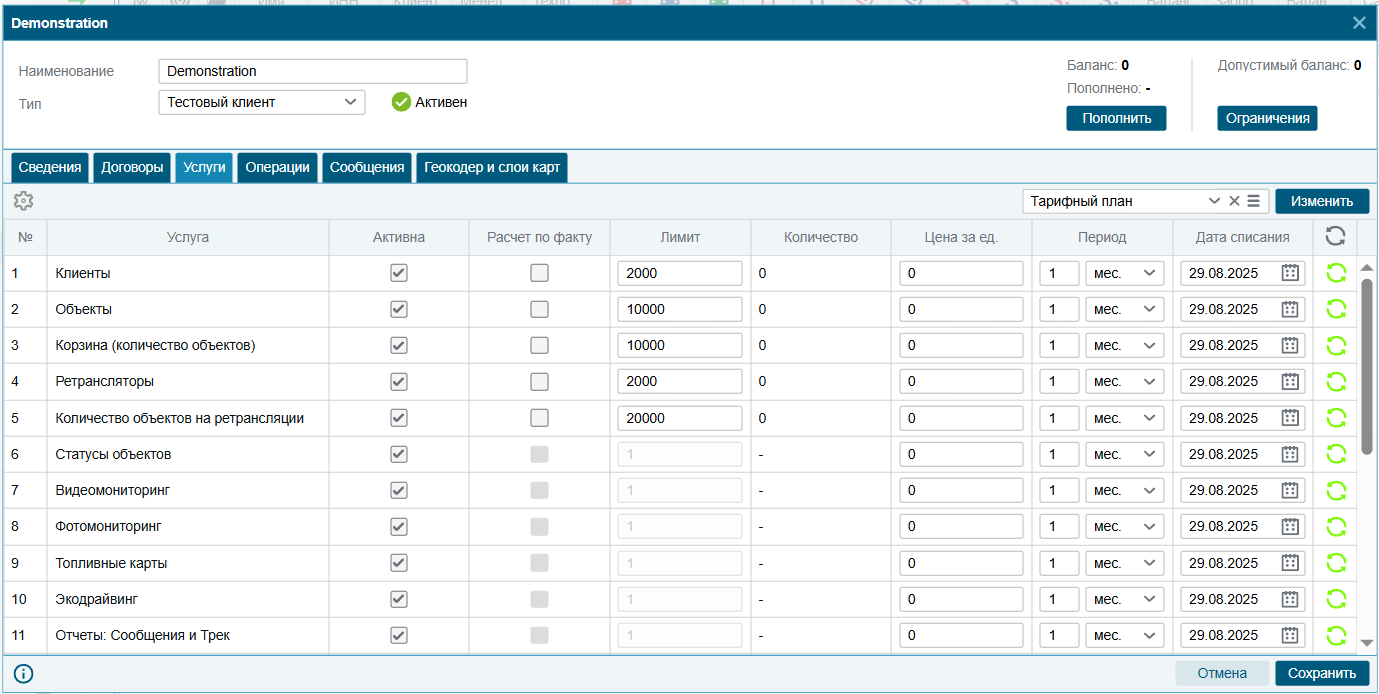Toggle Активна checkbox for Видеомониторинг
Image resolution: width=1379 pixels, height=694 pixels.
[x=399, y=490]
